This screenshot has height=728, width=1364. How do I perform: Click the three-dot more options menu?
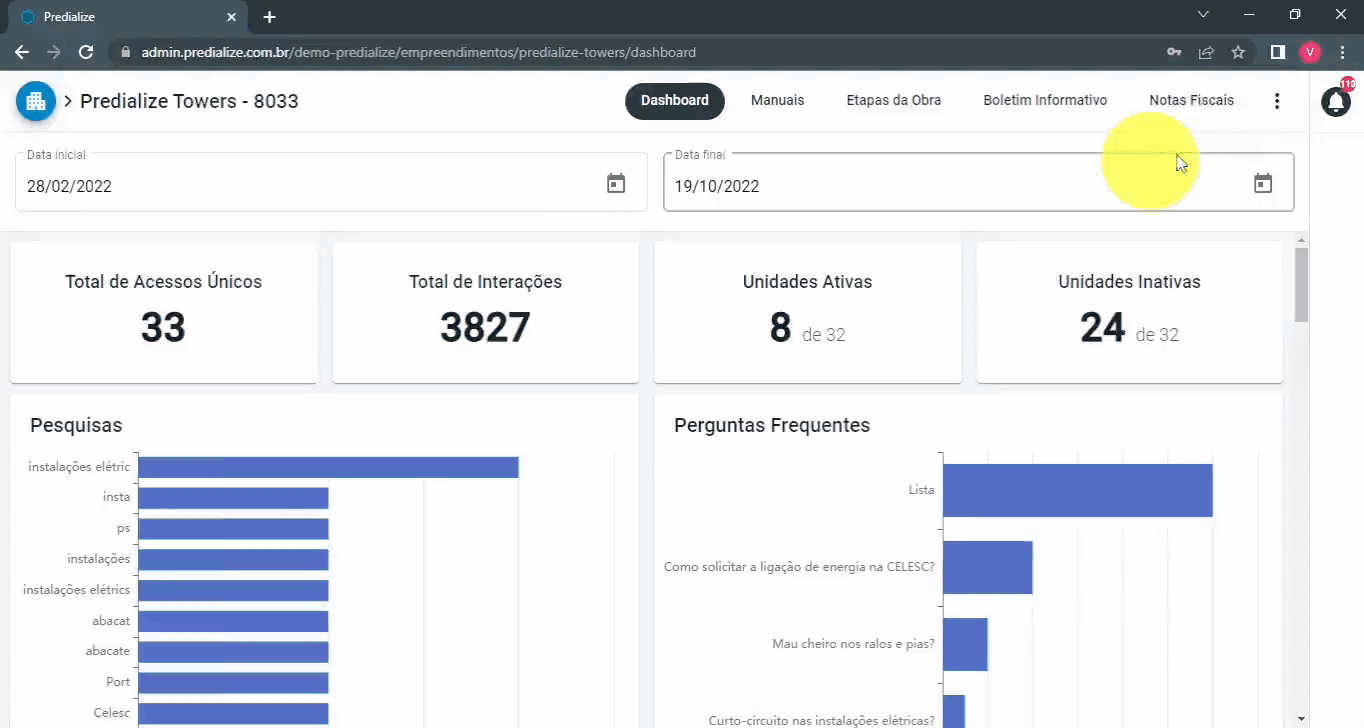[1276, 101]
